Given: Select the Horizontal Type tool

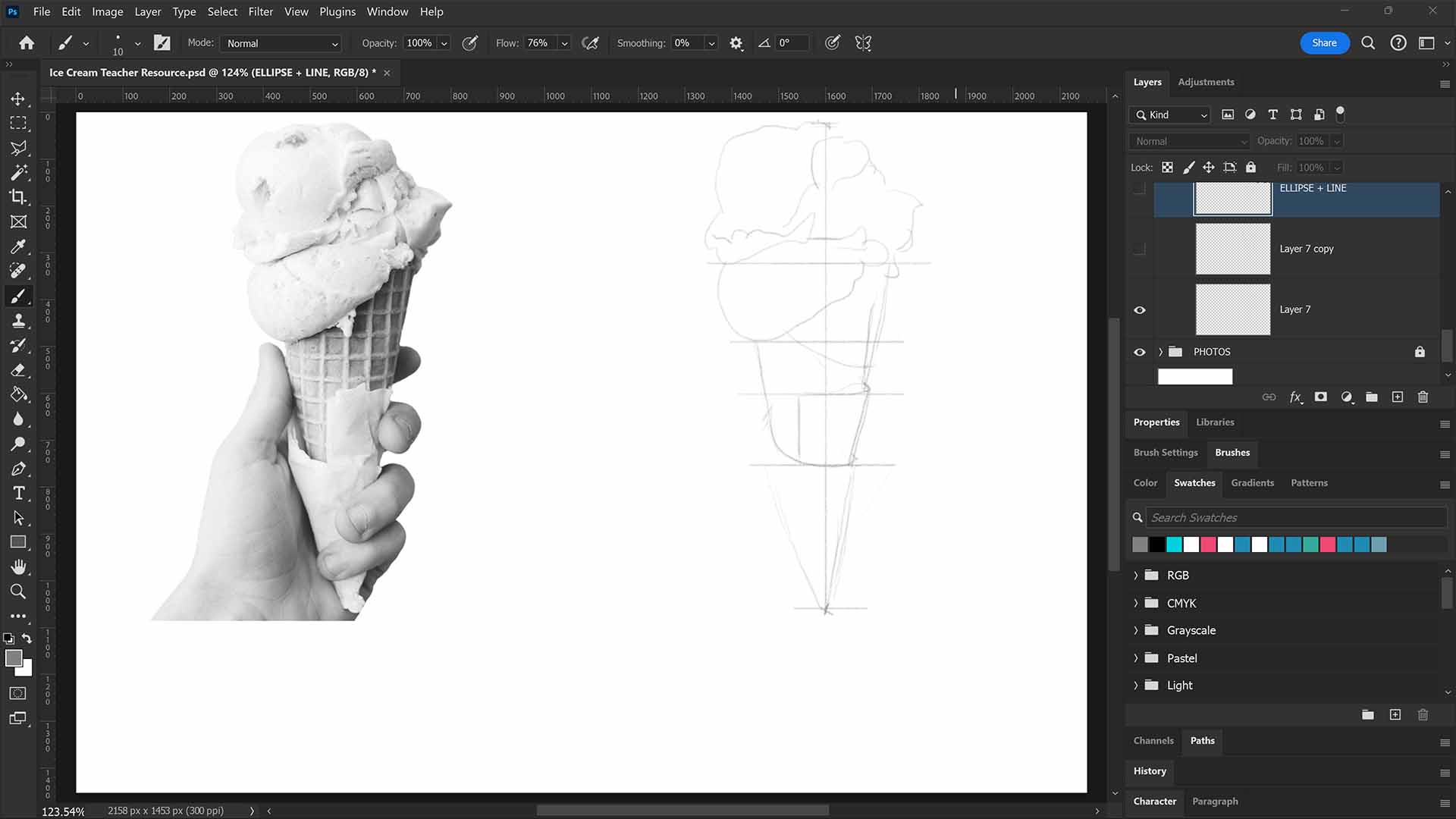Looking at the screenshot, I should click(x=18, y=493).
